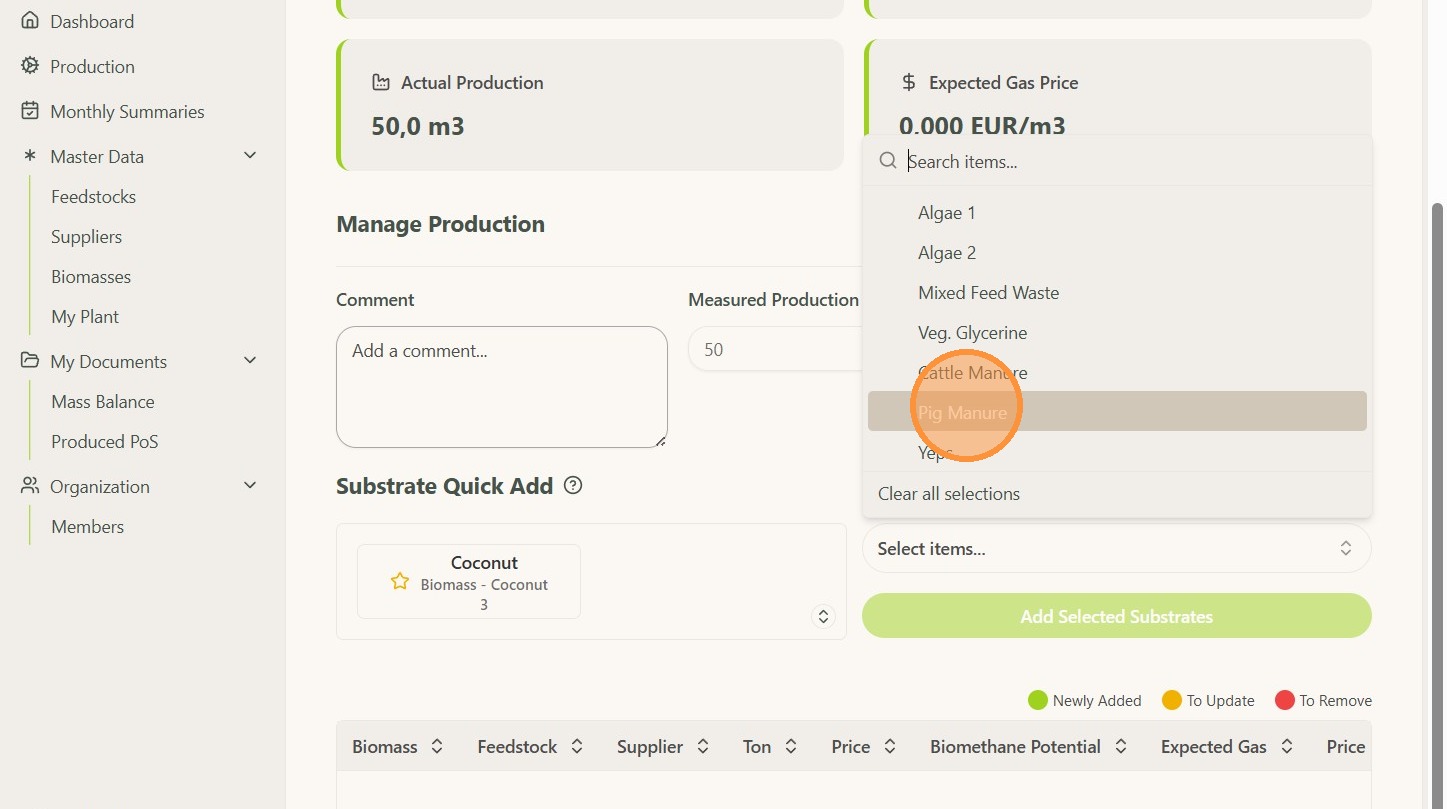The image size is (1447, 809).
Task: Open the Mass Balance page
Action: [x=103, y=401]
